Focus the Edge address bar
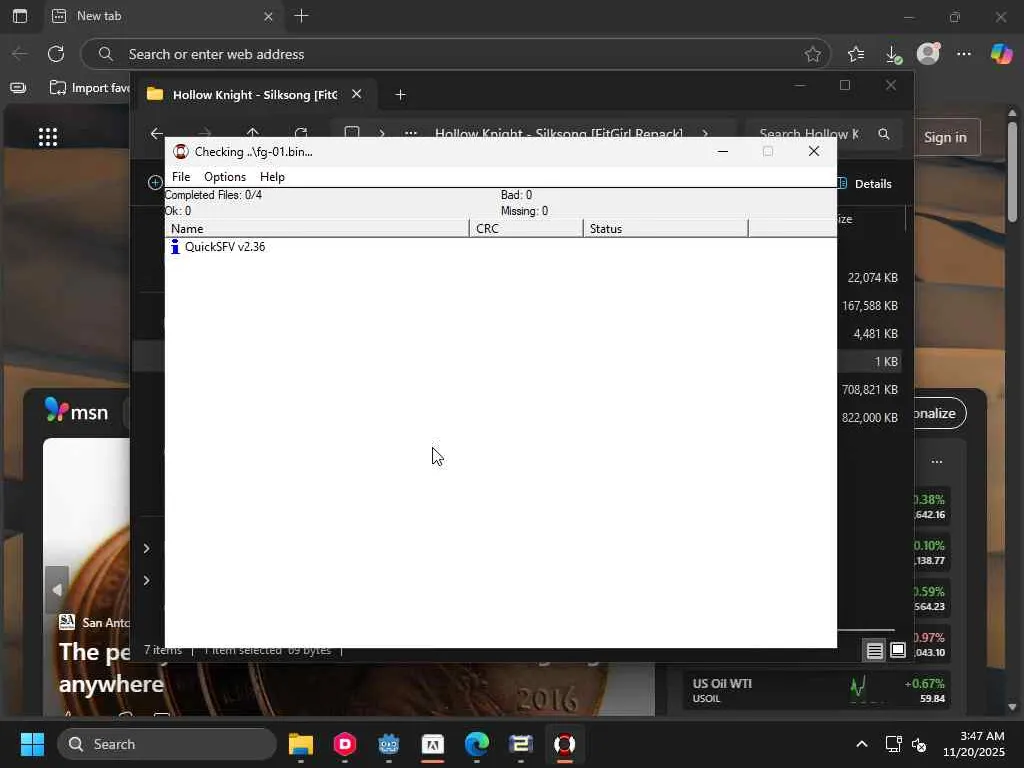Viewport: 1024px width, 768px height. (x=455, y=54)
